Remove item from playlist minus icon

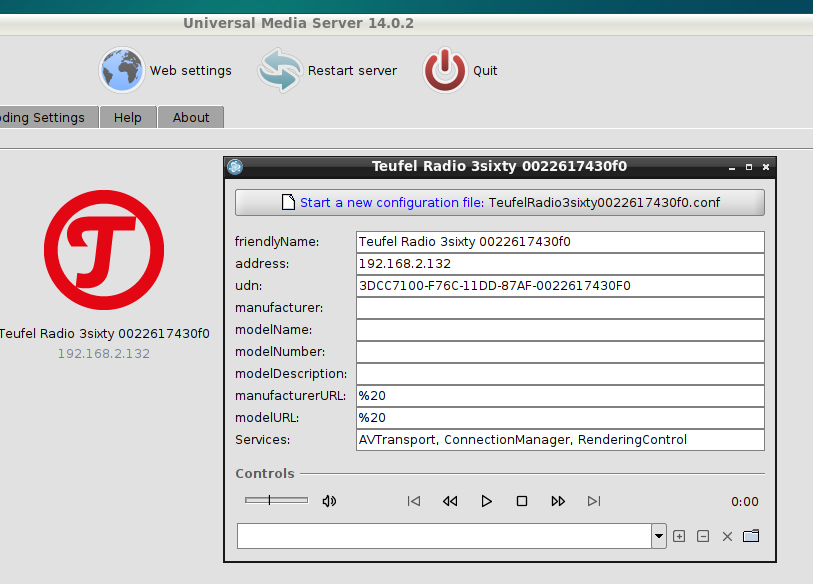703,536
